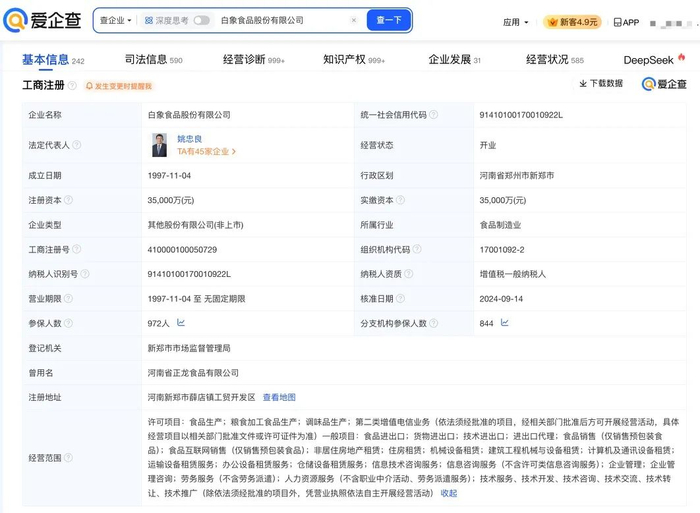Click help icon beside 法定代表人

pos(76,145)
